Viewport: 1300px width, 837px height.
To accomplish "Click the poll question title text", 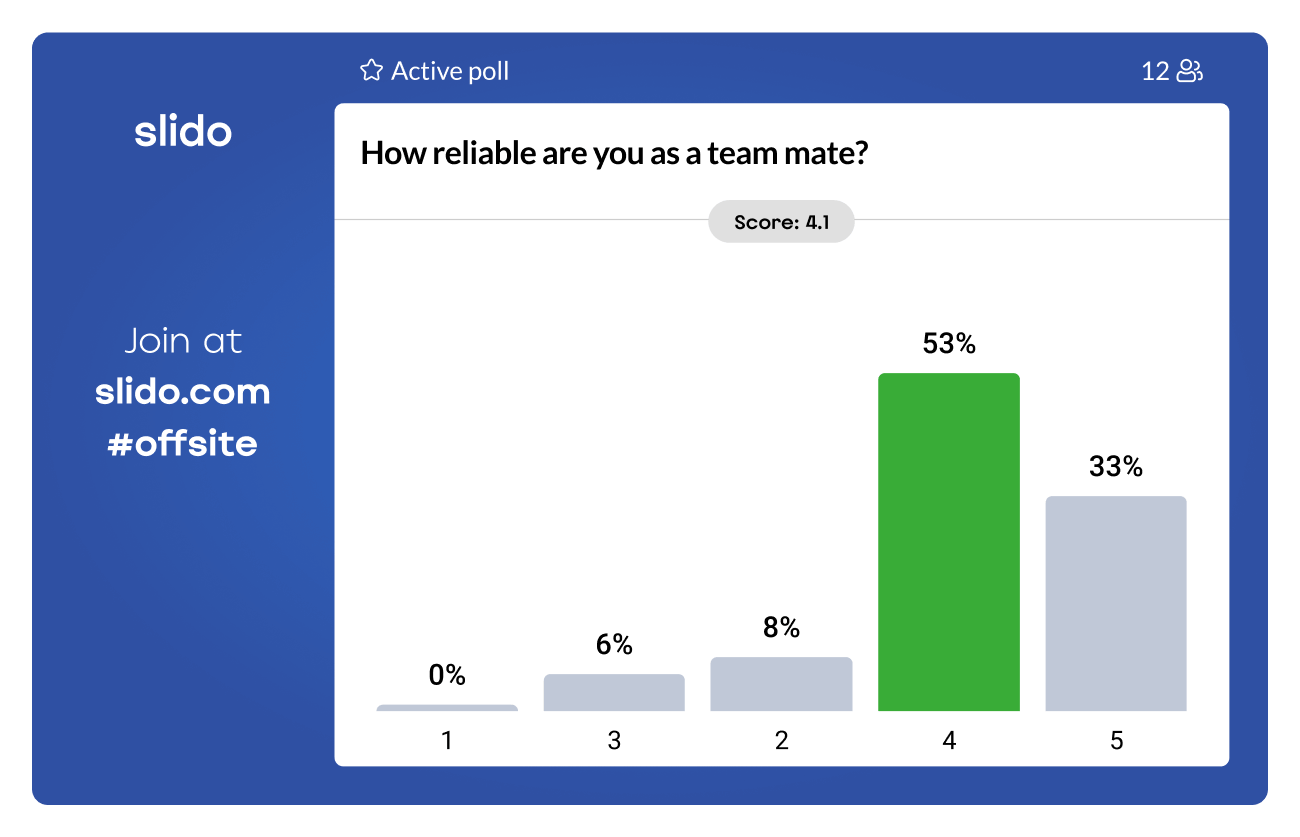I will click(613, 153).
